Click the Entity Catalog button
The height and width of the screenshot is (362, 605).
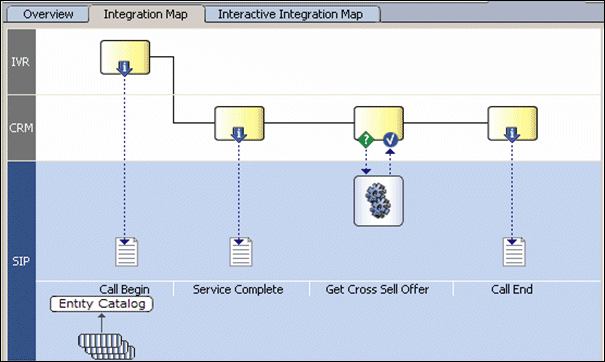point(101,304)
